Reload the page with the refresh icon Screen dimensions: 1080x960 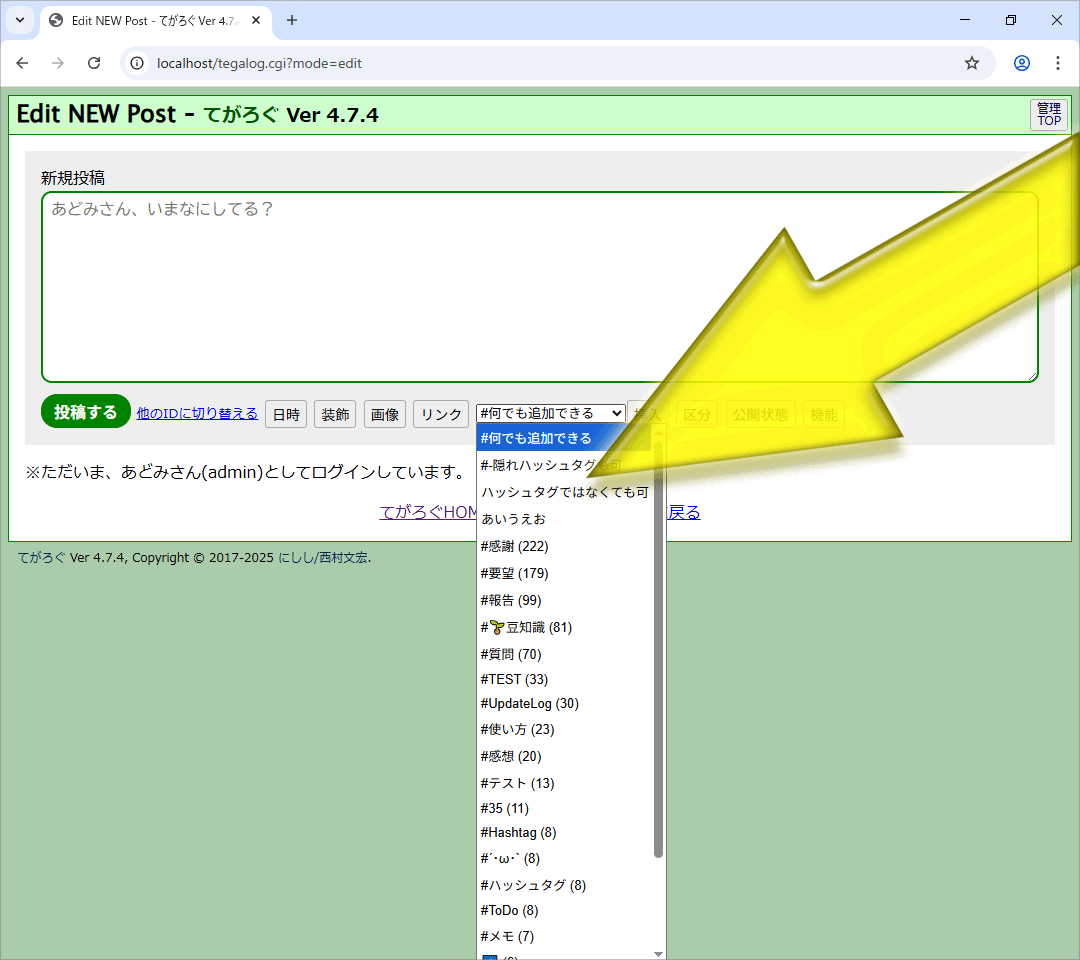click(94, 63)
